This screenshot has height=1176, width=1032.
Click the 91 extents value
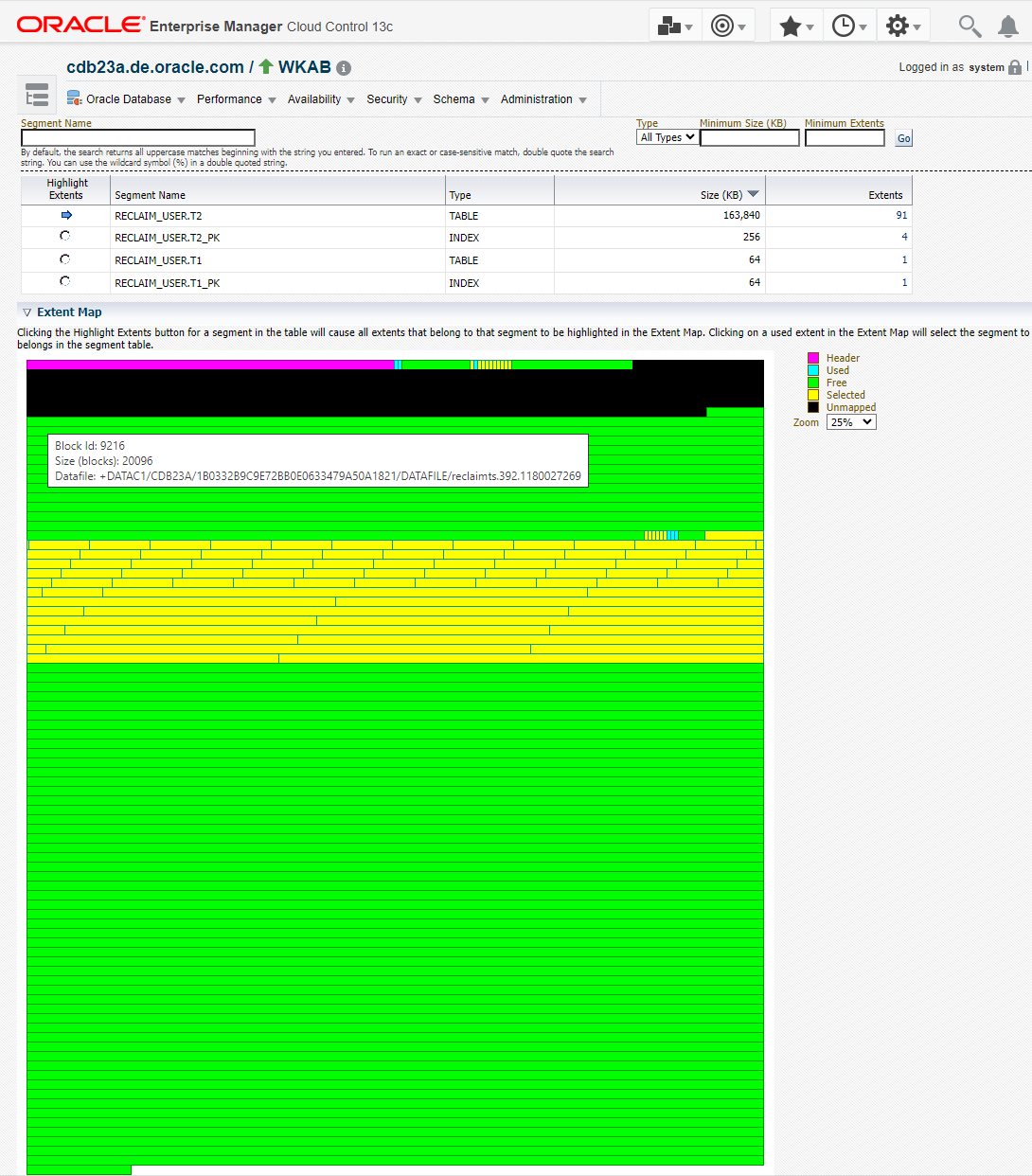tap(901, 215)
